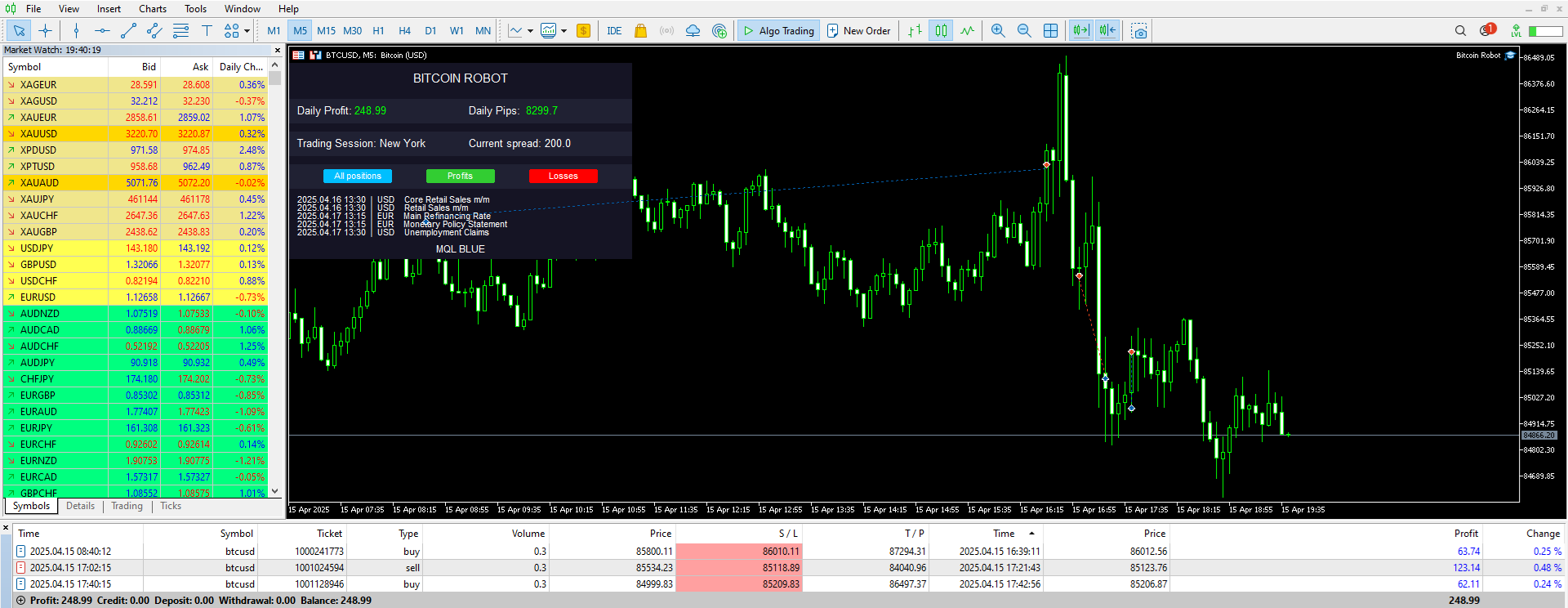Sort trades by Time column with arrow

pos(1004,534)
